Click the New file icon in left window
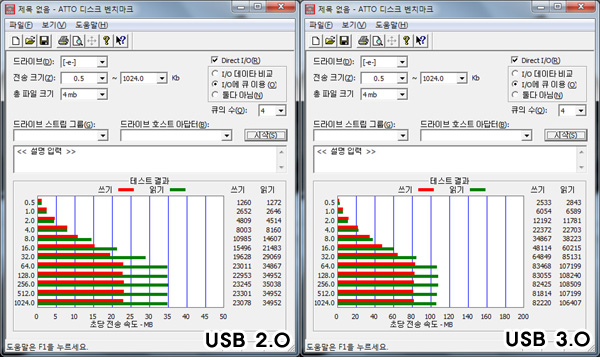This screenshot has height=360, width=600. [x=16, y=41]
